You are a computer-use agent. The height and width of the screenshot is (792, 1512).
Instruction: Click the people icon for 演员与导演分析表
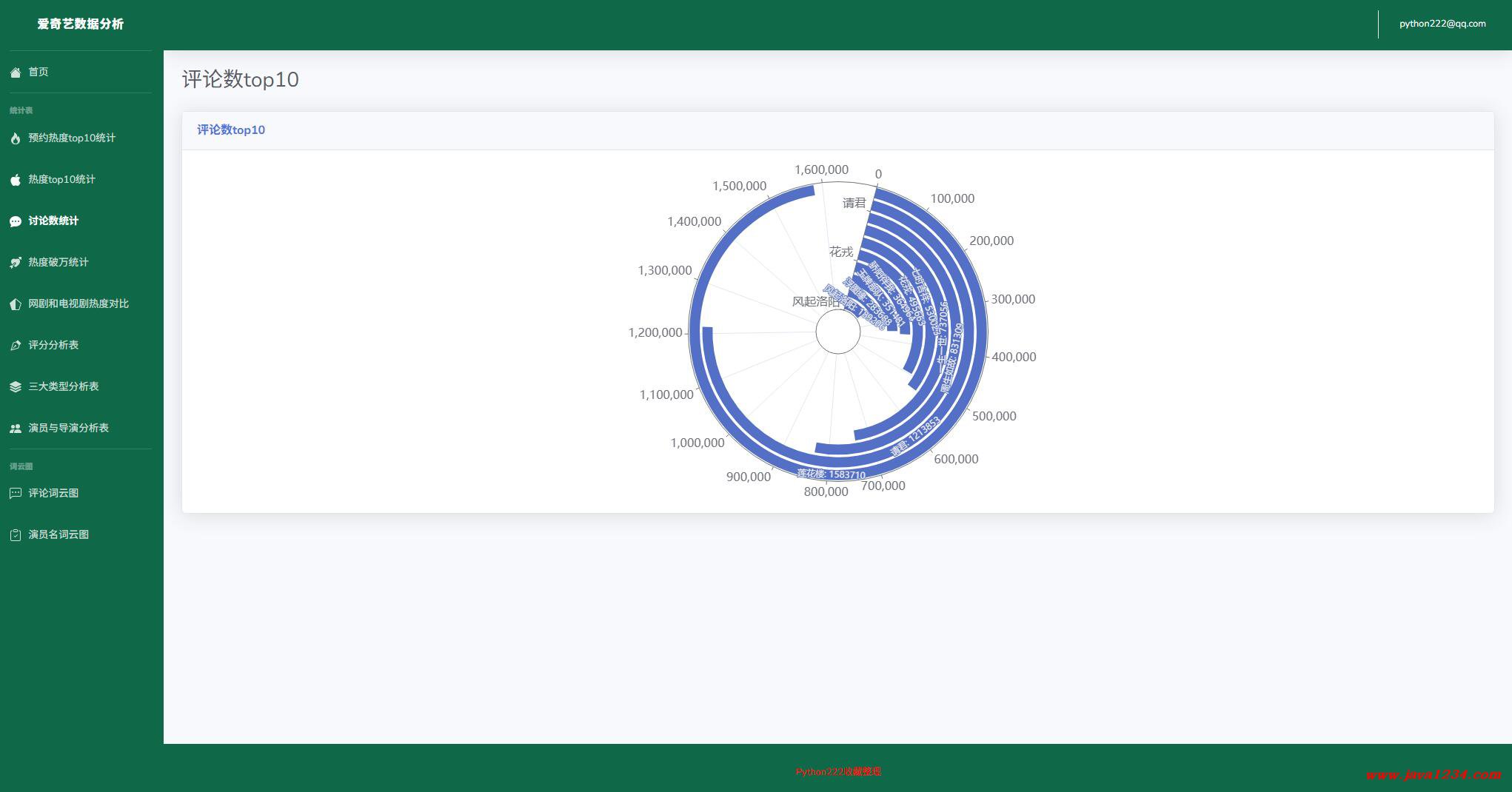[x=15, y=429]
